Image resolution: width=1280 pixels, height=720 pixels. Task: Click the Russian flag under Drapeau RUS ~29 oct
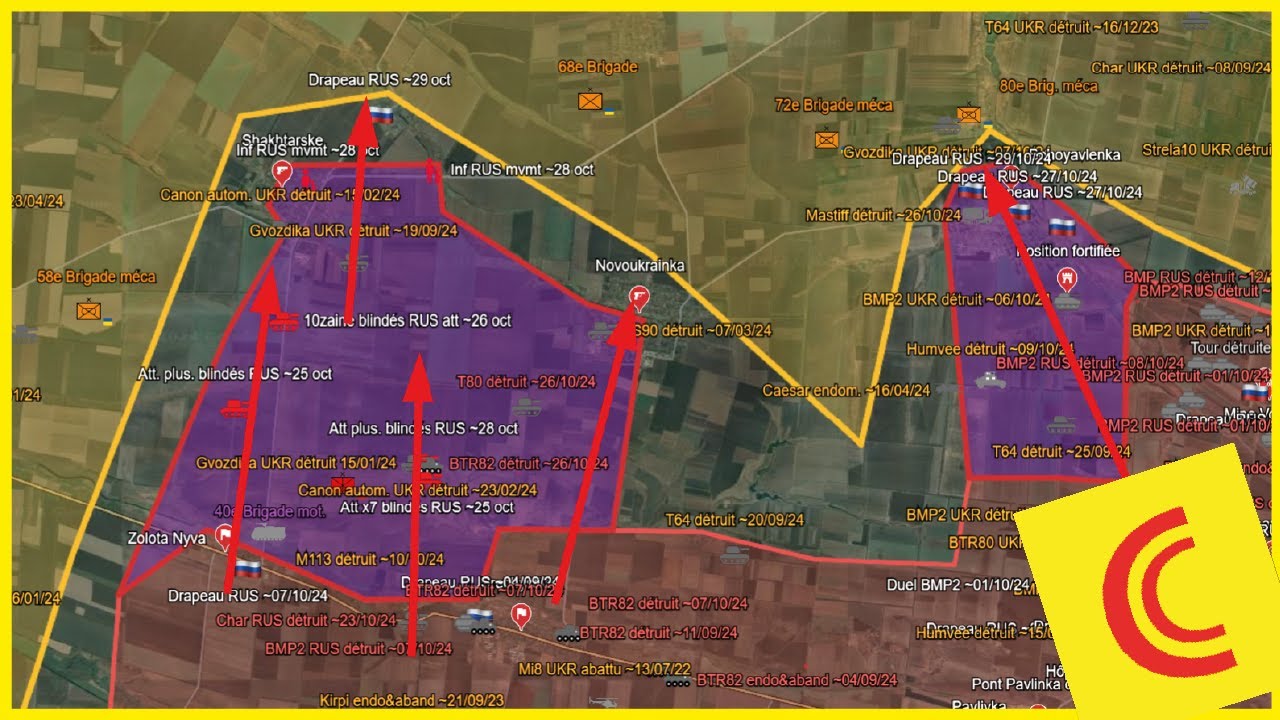coord(380,114)
